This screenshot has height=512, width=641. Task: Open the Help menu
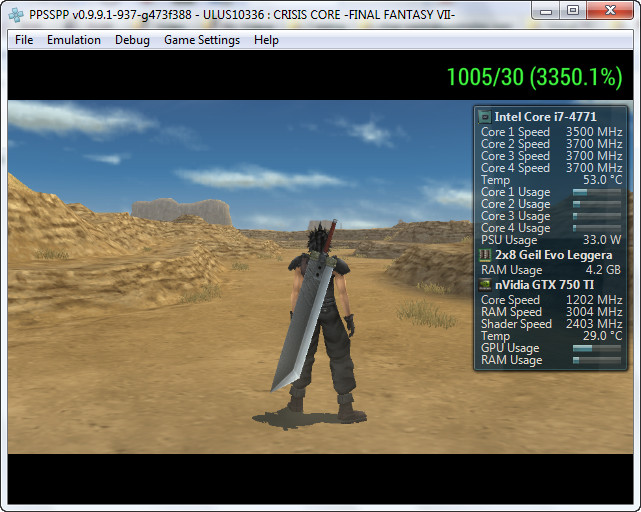[x=266, y=40]
